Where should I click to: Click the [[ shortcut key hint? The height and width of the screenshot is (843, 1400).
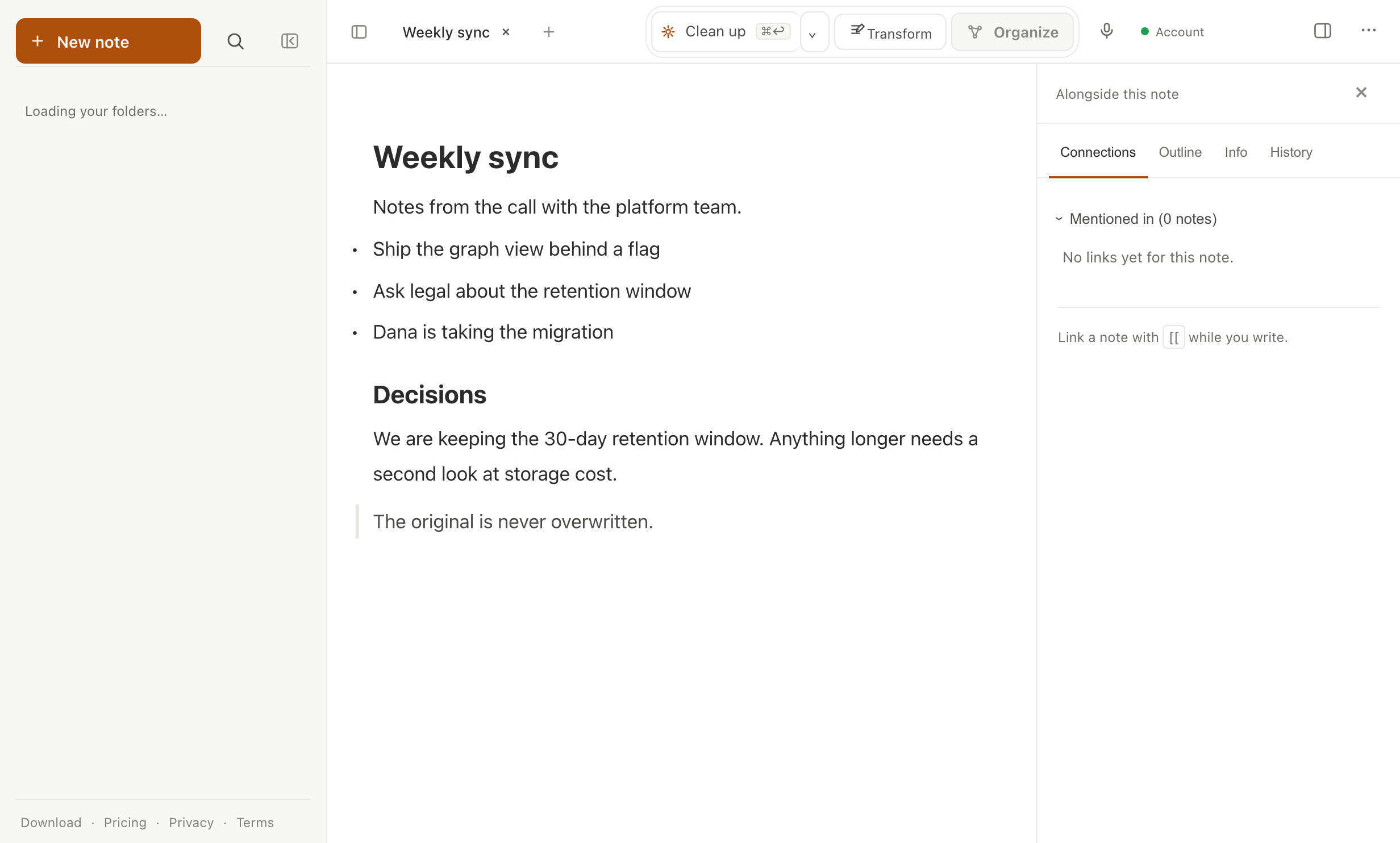pos(1174,337)
